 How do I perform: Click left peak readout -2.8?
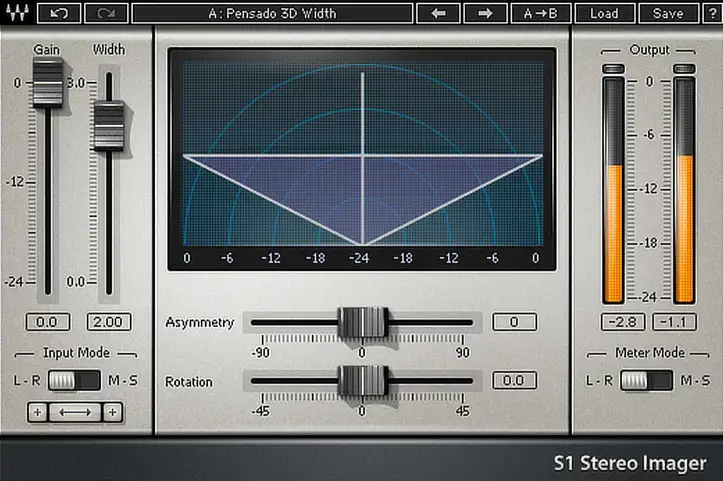[622, 322]
